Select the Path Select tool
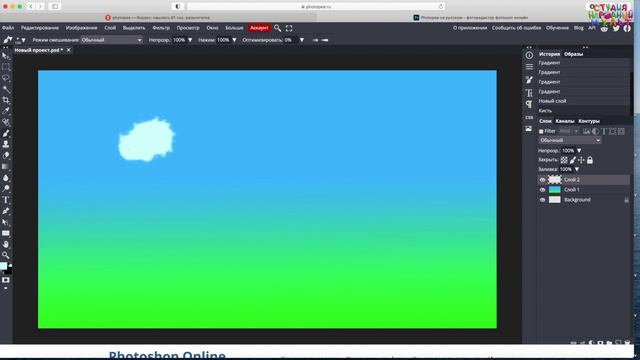The width and height of the screenshot is (640, 360). click(x=6, y=222)
